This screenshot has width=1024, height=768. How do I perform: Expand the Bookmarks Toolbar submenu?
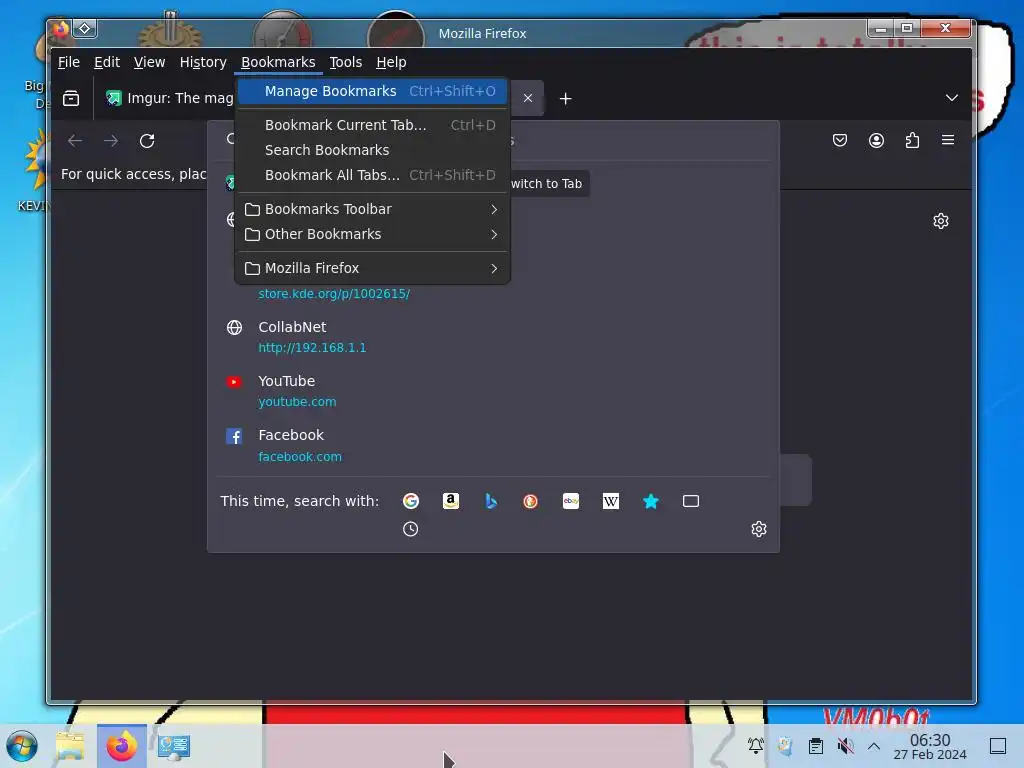pos(372,209)
